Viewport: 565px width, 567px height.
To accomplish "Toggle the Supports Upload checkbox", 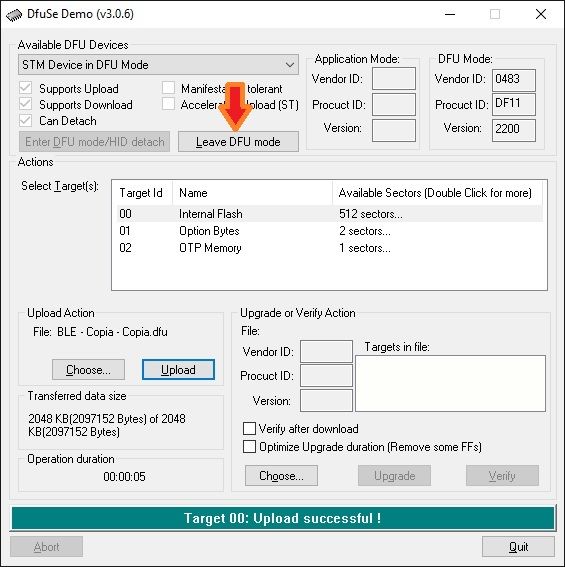I will point(25,88).
